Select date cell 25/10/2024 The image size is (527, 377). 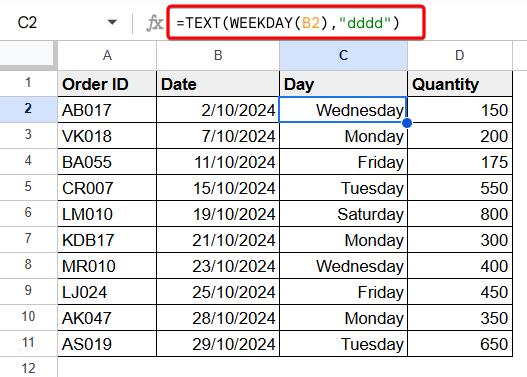coord(218,292)
